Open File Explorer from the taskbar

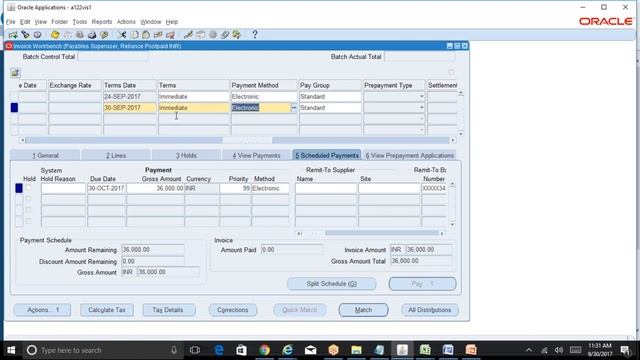coord(356,350)
